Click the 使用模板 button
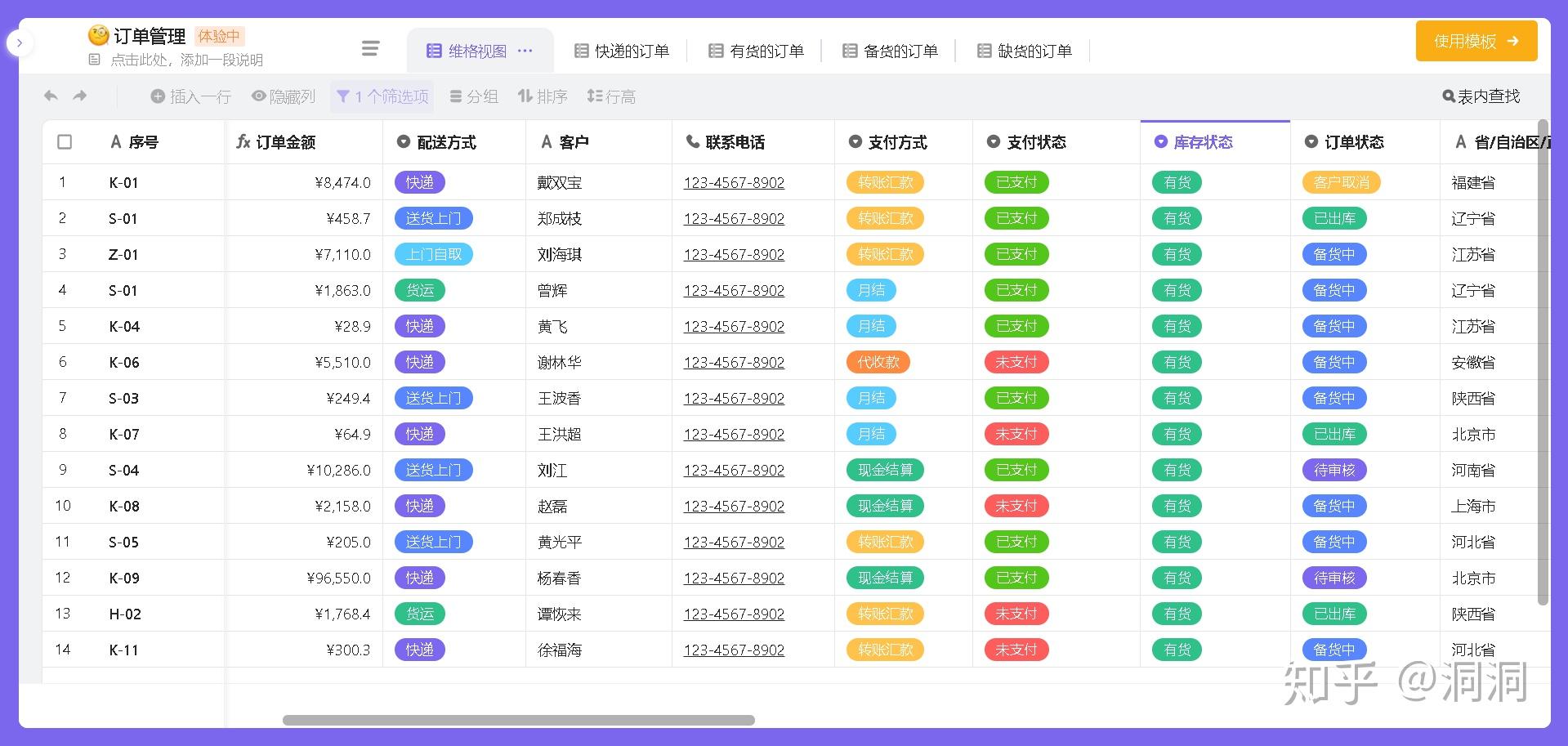The height and width of the screenshot is (746, 1568). click(x=1476, y=41)
